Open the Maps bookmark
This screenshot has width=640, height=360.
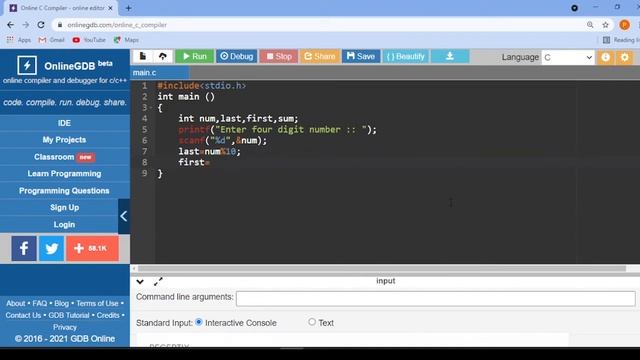coord(127,40)
